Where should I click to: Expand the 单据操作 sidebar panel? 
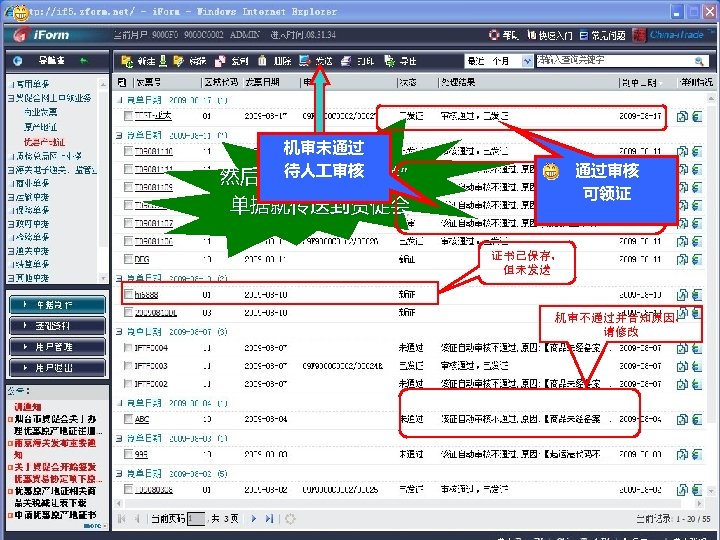[57, 305]
